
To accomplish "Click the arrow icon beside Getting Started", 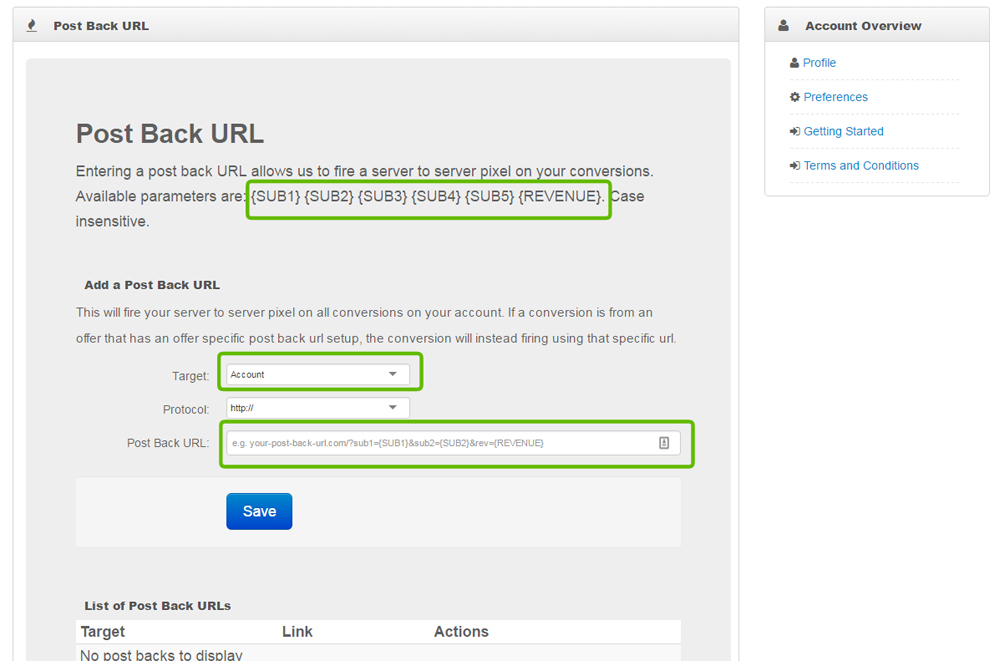I will [795, 132].
